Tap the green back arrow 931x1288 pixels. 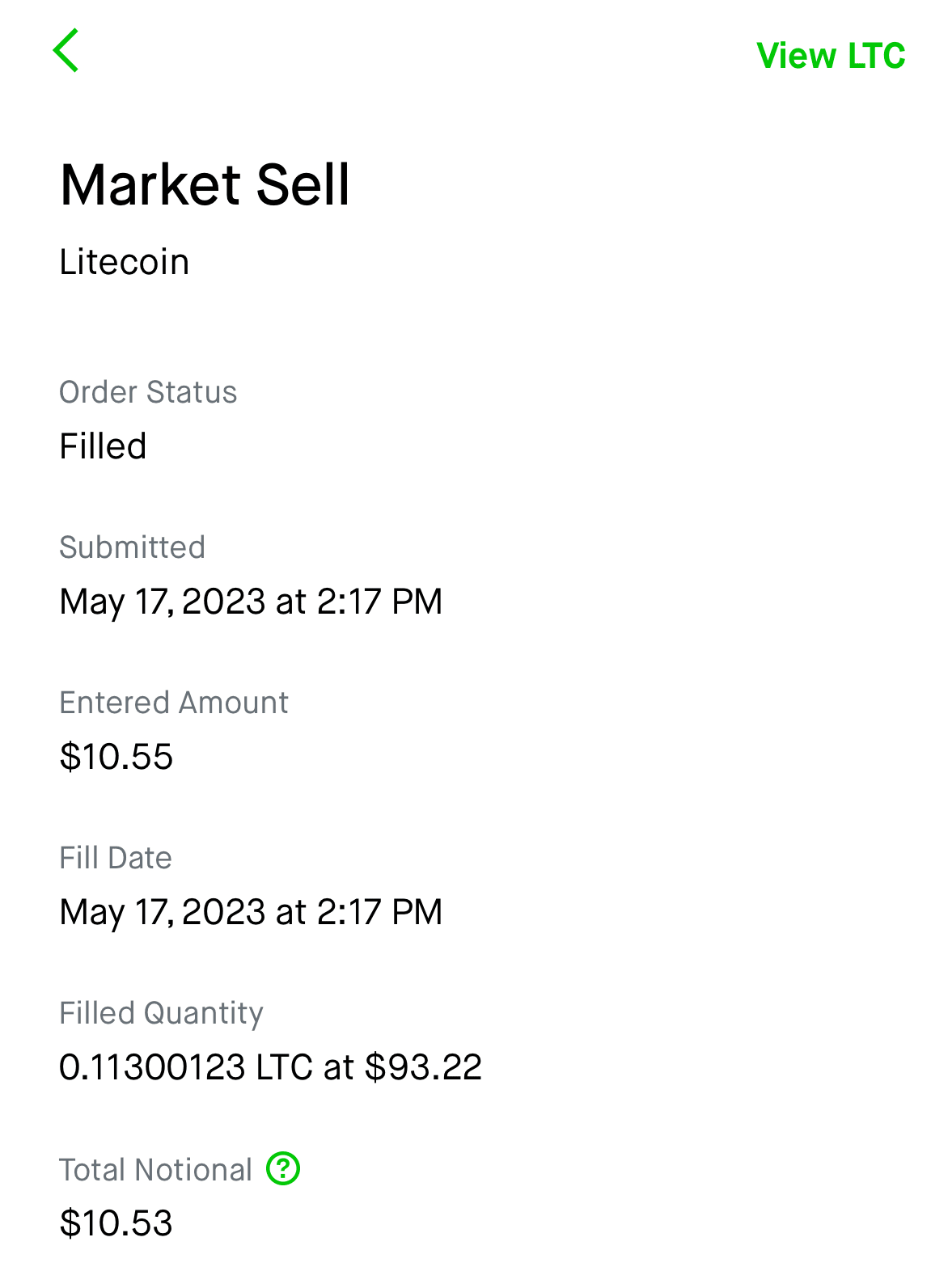click(x=66, y=51)
